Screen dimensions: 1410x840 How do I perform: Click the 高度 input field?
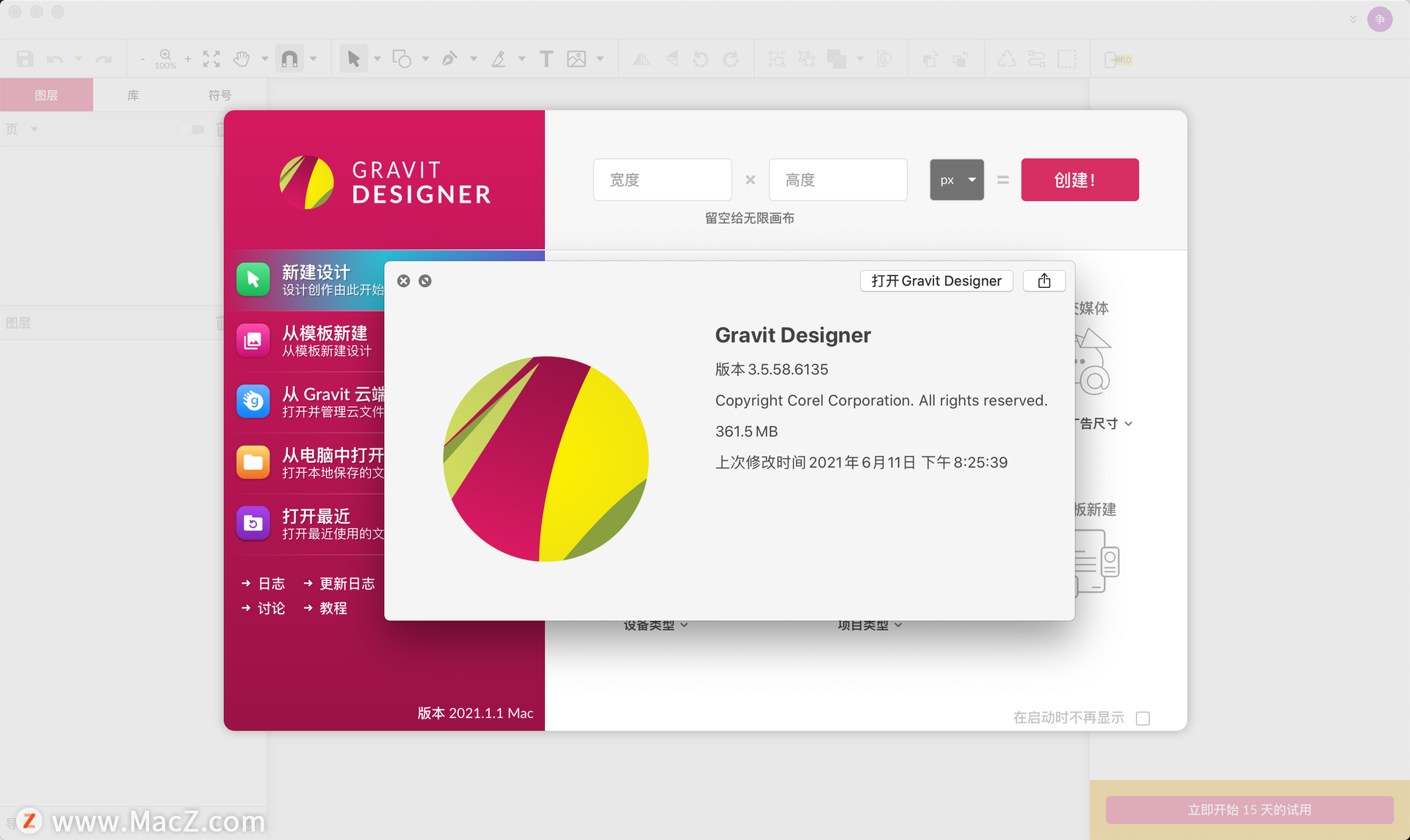(x=838, y=180)
